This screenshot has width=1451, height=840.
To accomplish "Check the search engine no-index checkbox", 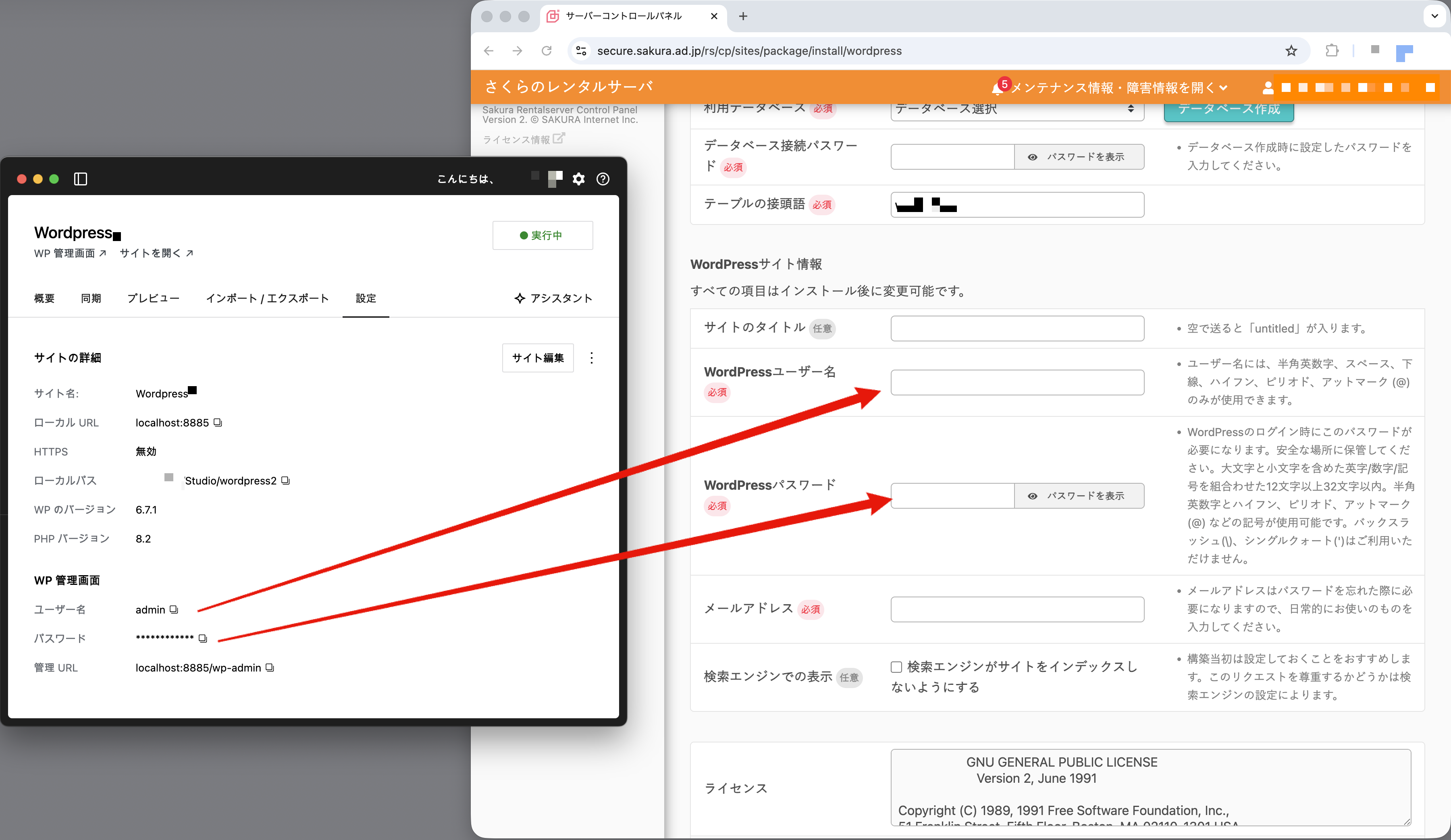I will 896,667.
